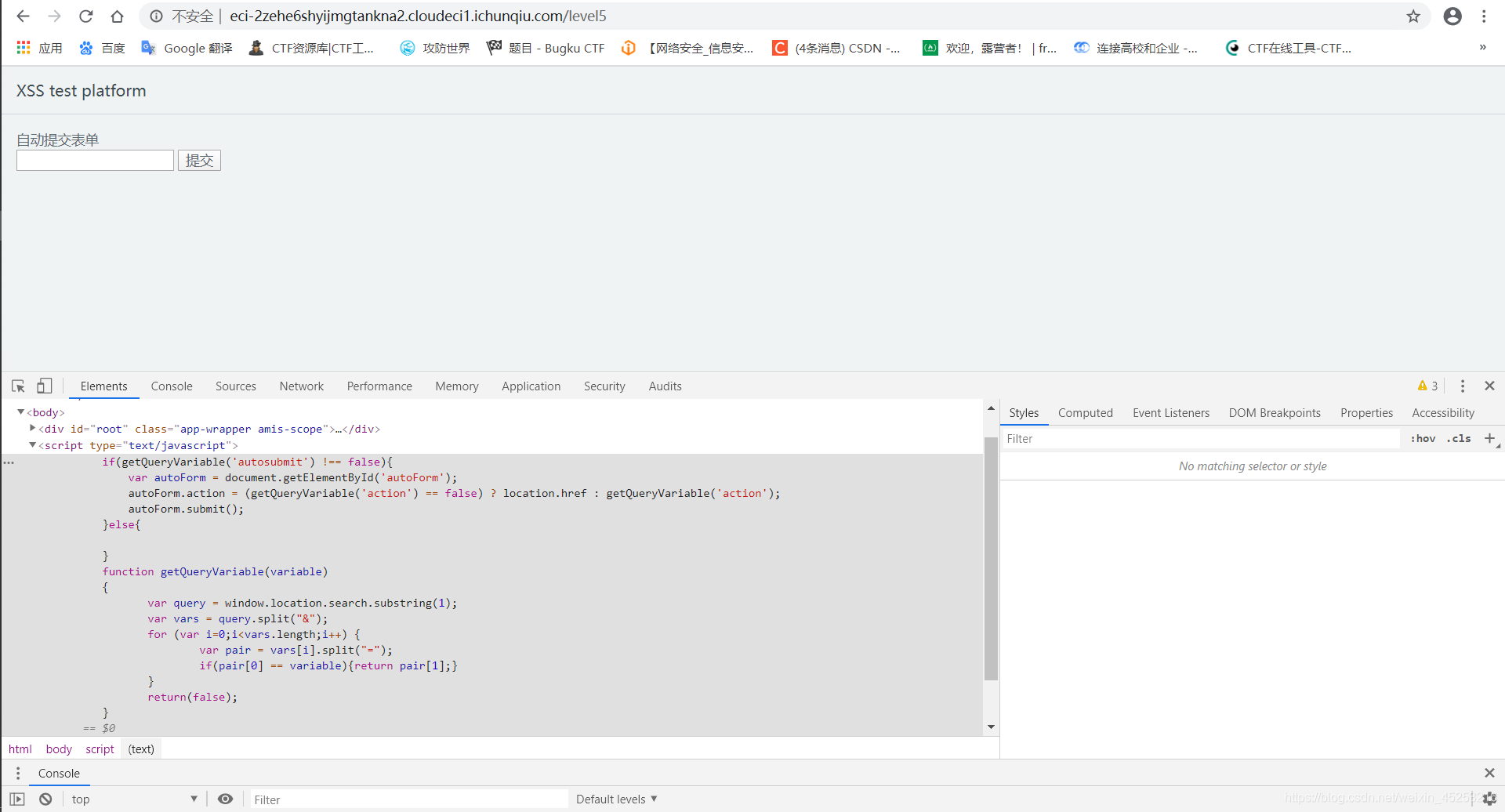This screenshot has width=1505, height=812.
Task: Click the warnings count indicator
Action: click(1427, 386)
